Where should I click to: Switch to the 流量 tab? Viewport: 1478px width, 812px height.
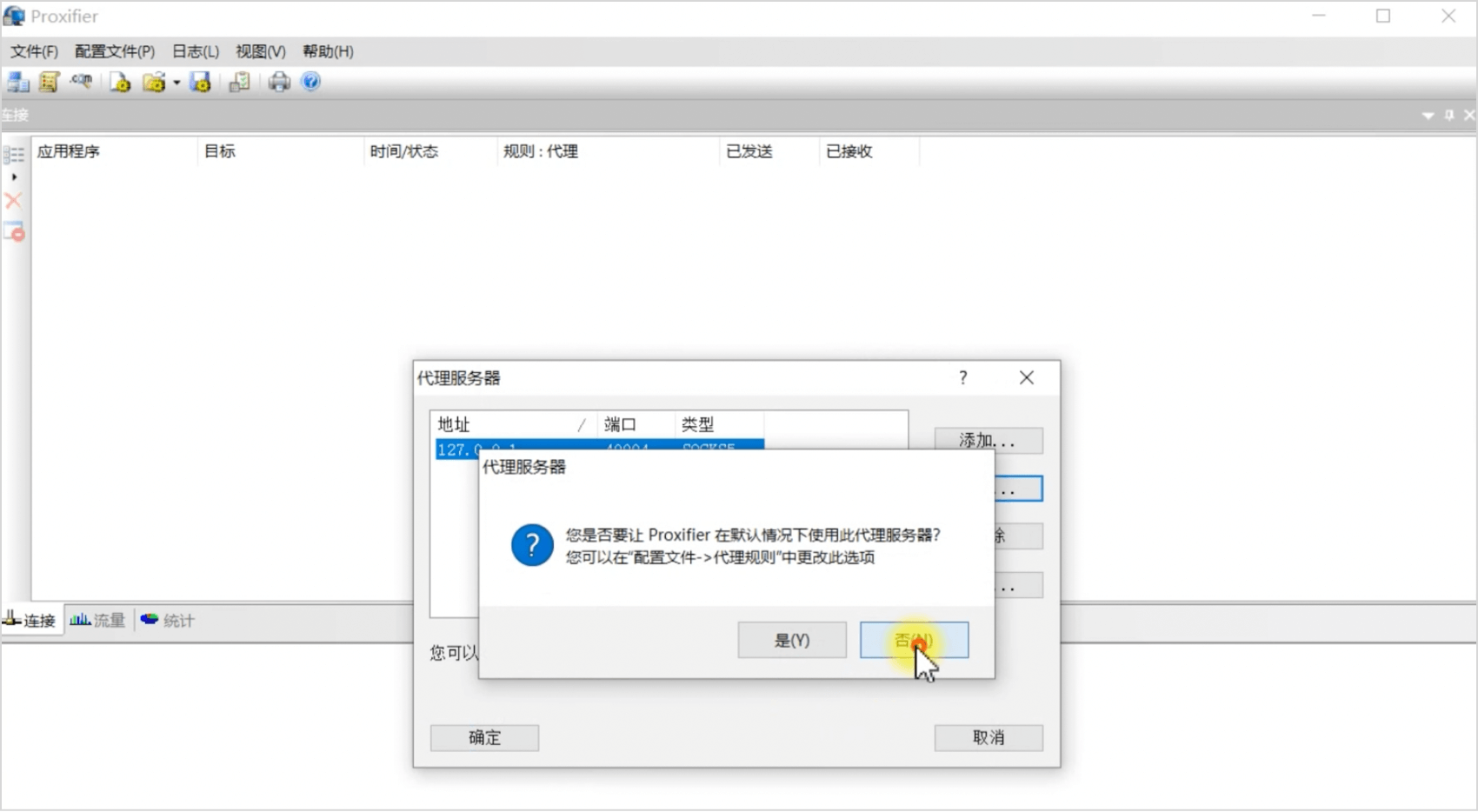pos(98,620)
